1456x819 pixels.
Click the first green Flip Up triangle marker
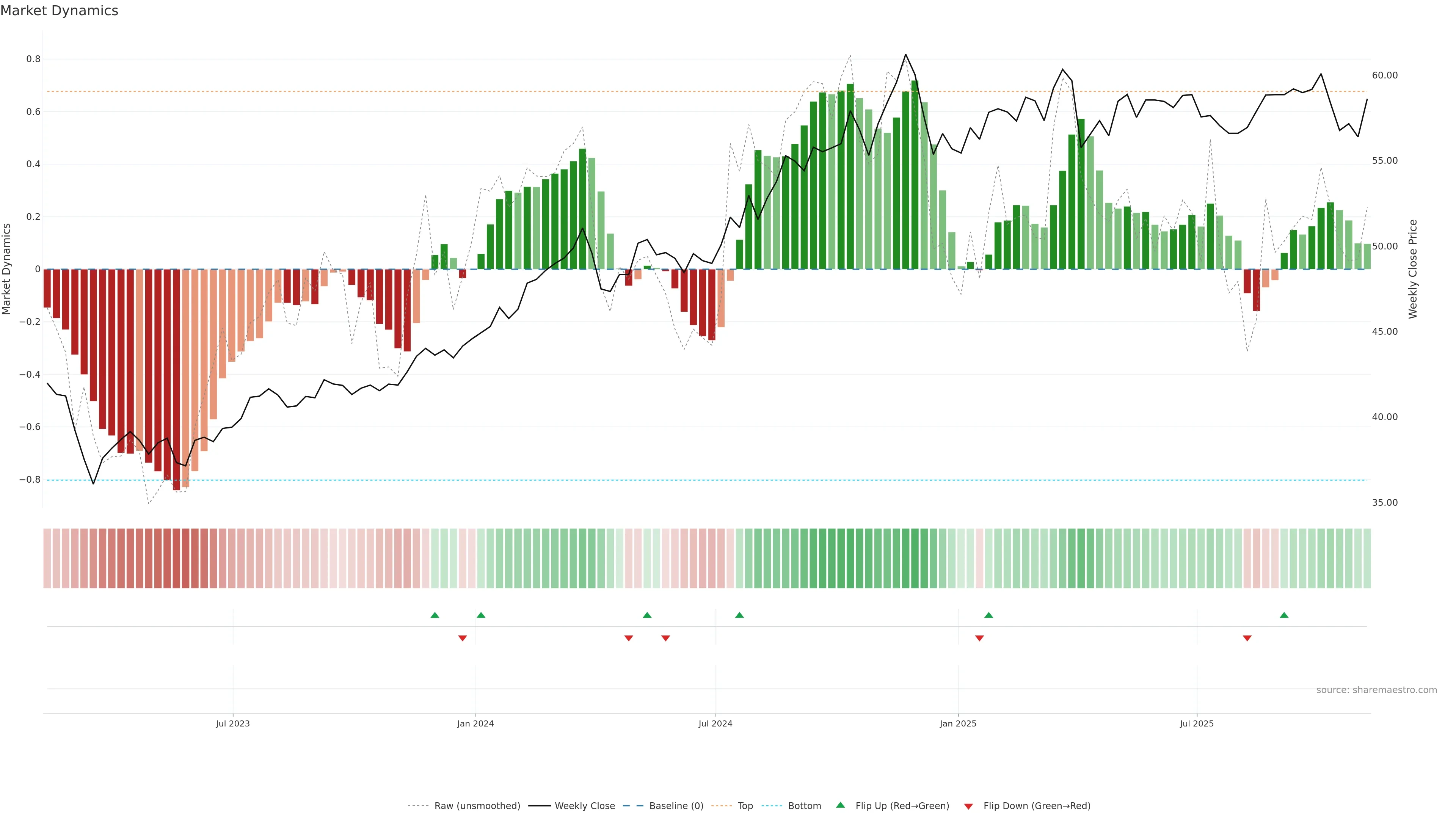coord(435,615)
